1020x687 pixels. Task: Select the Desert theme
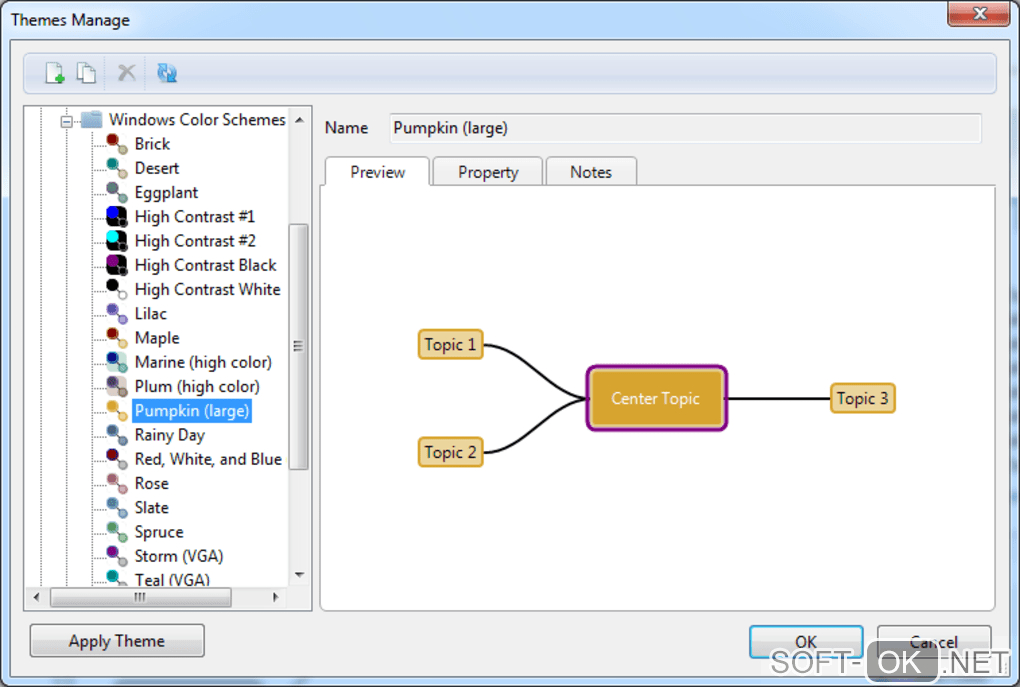[x=157, y=168]
